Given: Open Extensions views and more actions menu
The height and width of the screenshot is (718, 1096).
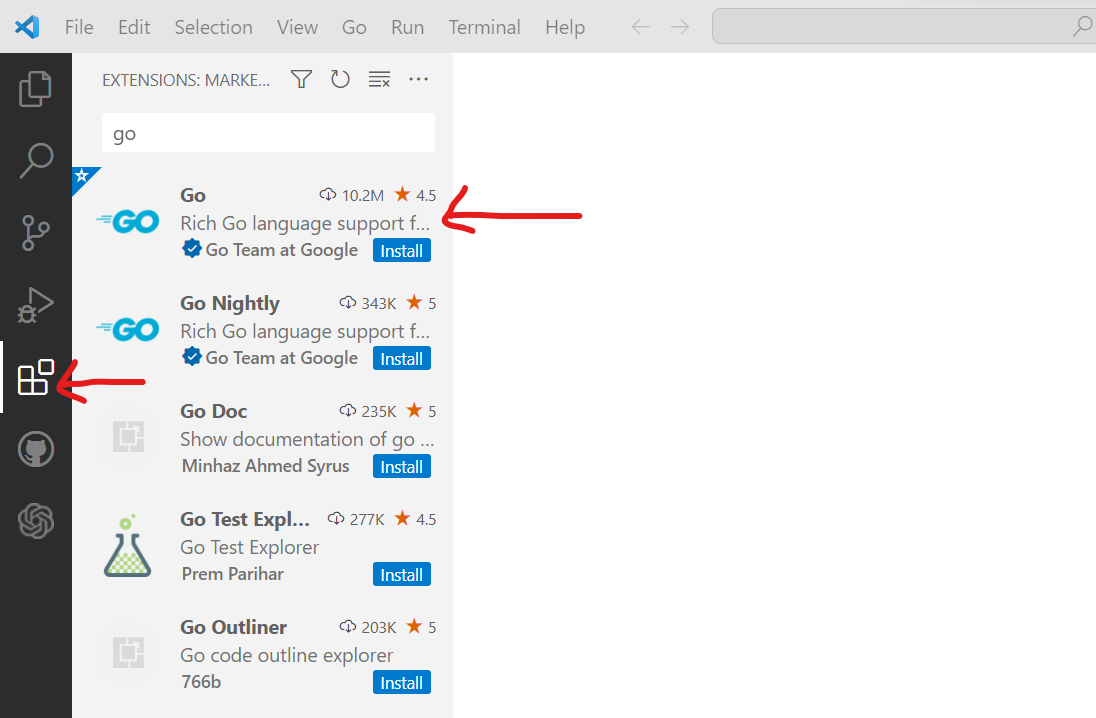Looking at the screenshot, I should (419, 79).
